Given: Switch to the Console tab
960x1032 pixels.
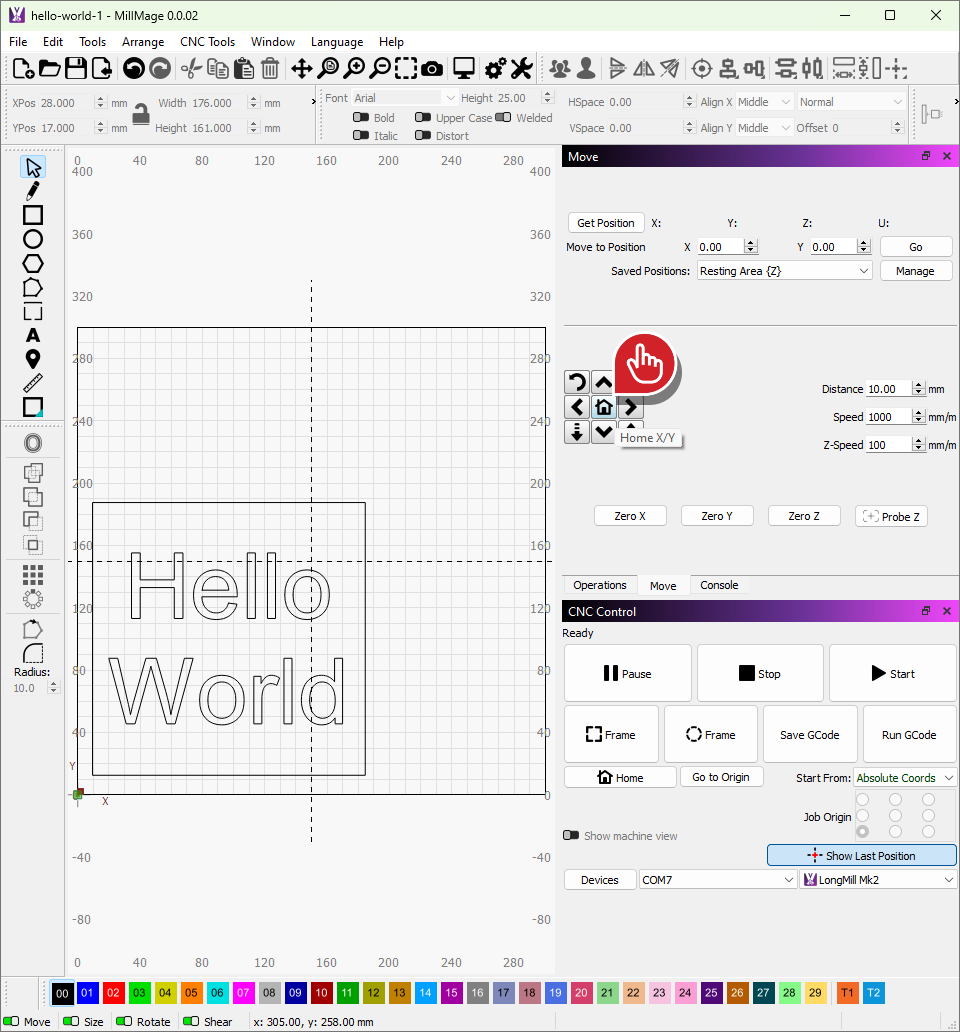Looking at the screenshot, I should click(x=719, y=585).
